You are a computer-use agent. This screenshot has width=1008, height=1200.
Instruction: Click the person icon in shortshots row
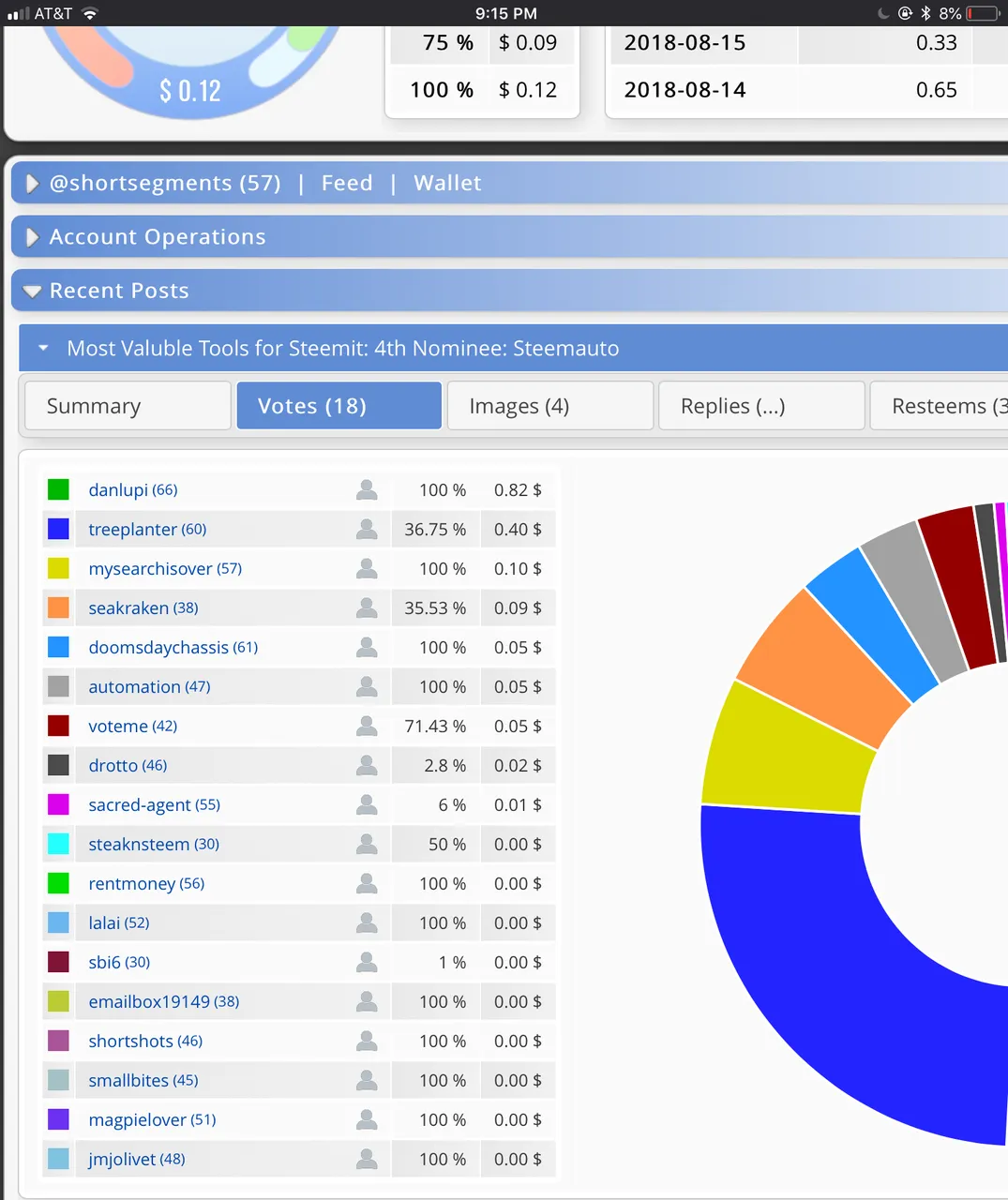tap(367, 1041)
